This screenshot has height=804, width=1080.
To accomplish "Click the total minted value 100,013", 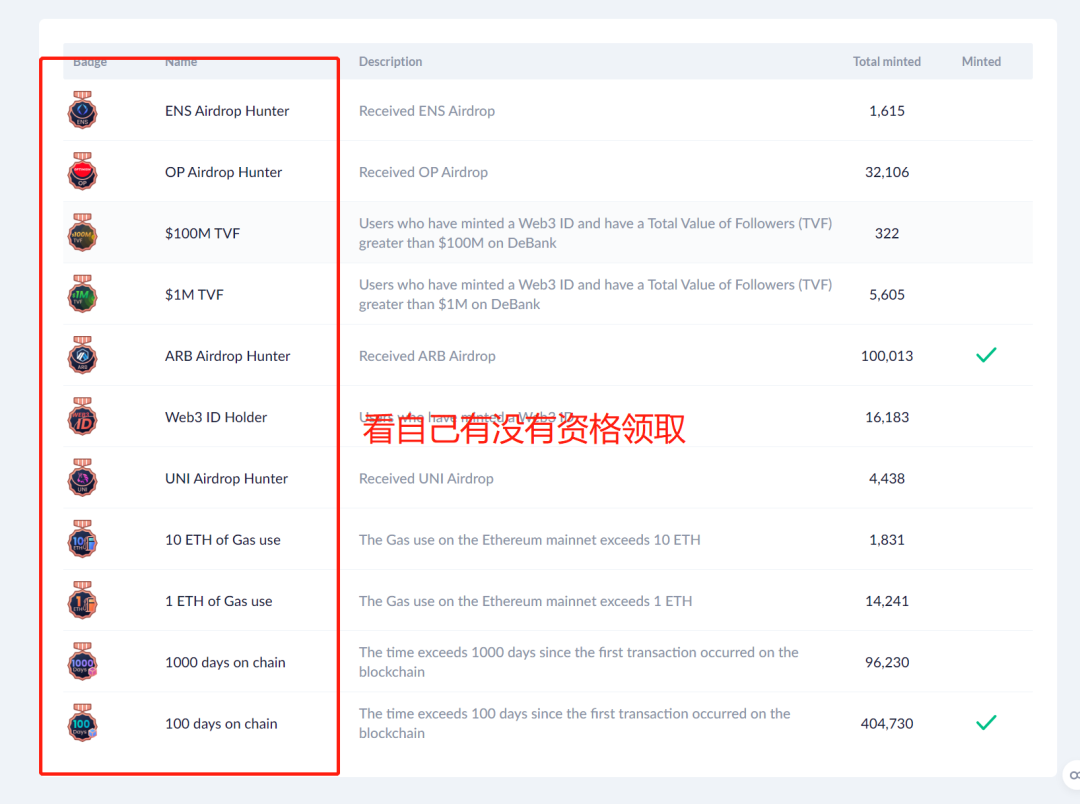I will point(886,356).
